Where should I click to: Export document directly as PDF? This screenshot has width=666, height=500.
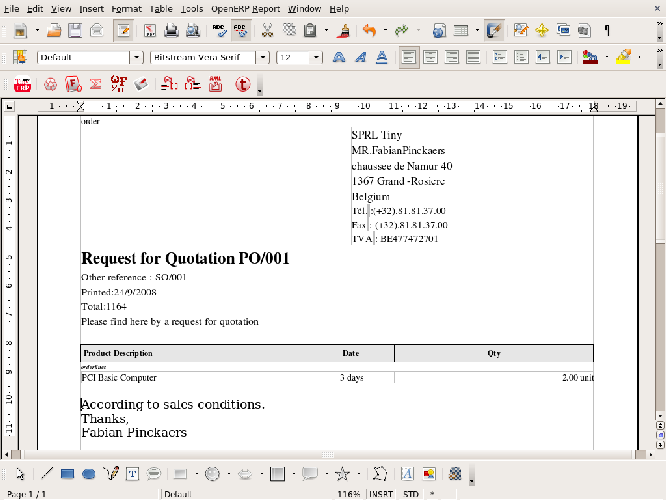coord(149,31)
